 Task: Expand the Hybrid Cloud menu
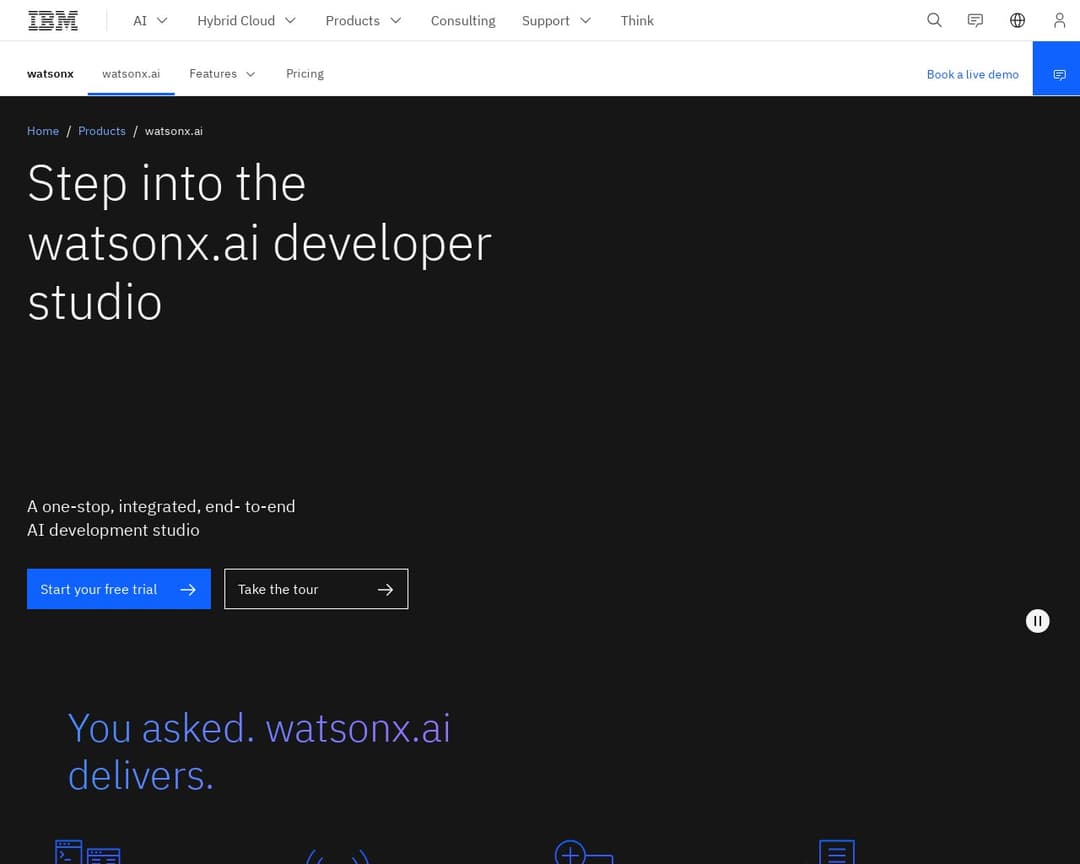pyautogui.click(x=247, y=21)
